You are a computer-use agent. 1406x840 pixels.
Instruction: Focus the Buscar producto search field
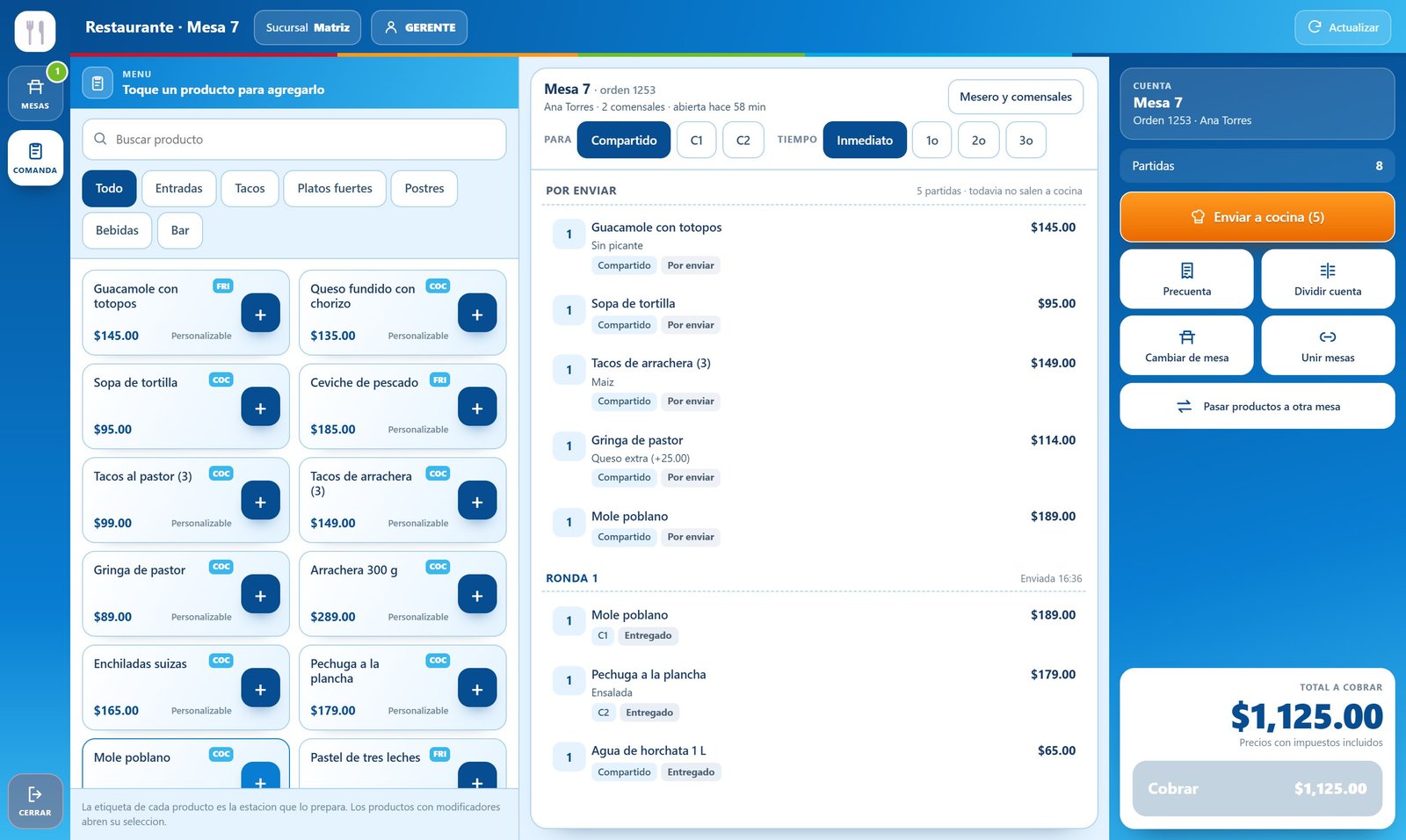(294, 139)
